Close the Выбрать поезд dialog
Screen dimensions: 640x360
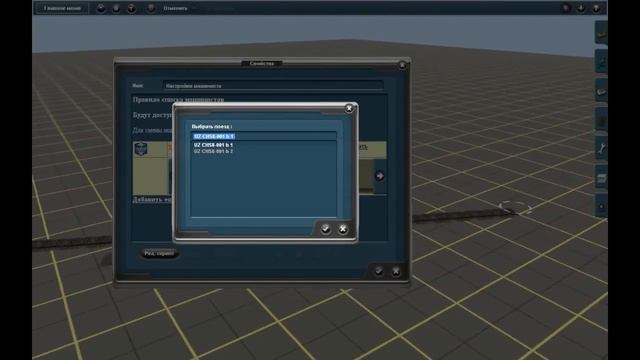[349, 109]
